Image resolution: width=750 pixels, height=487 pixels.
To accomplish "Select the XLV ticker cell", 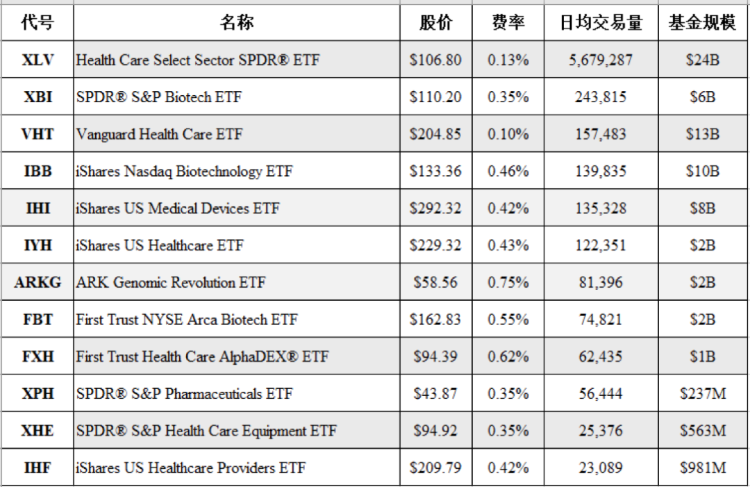I will click(x=38, y=60).
